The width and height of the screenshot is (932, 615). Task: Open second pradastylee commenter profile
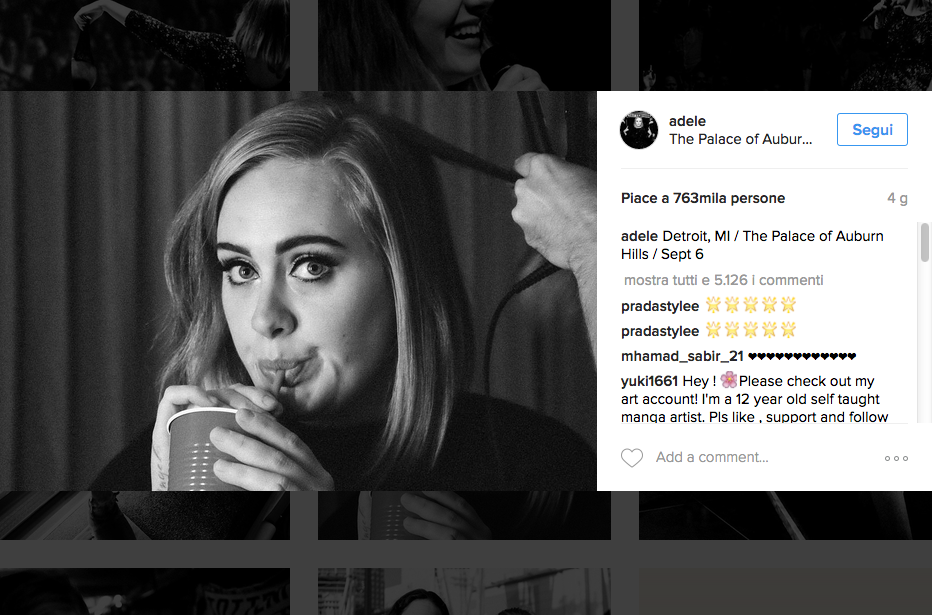[x=660, y=330]
